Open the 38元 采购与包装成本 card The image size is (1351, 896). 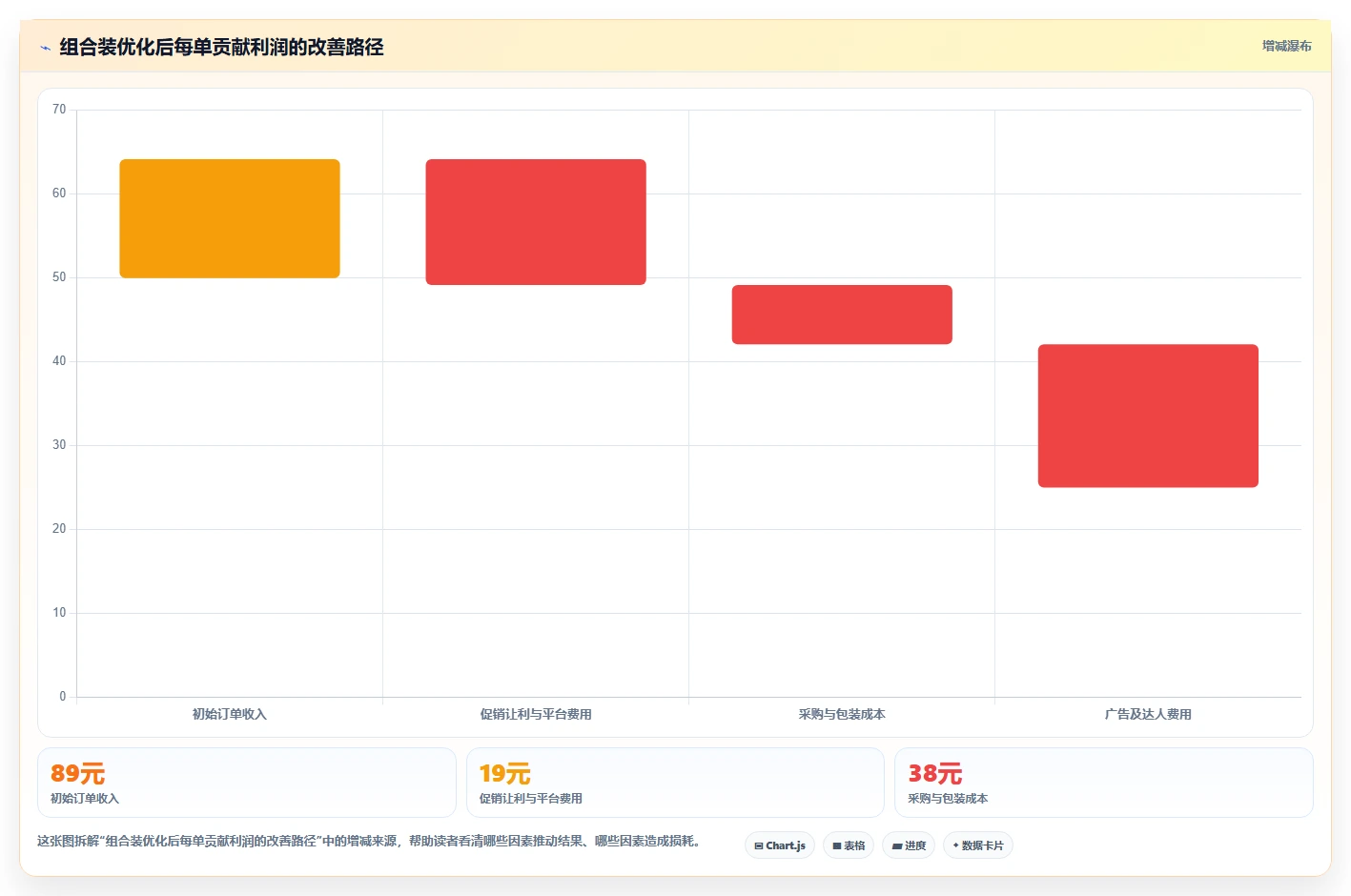(1104, 783)
